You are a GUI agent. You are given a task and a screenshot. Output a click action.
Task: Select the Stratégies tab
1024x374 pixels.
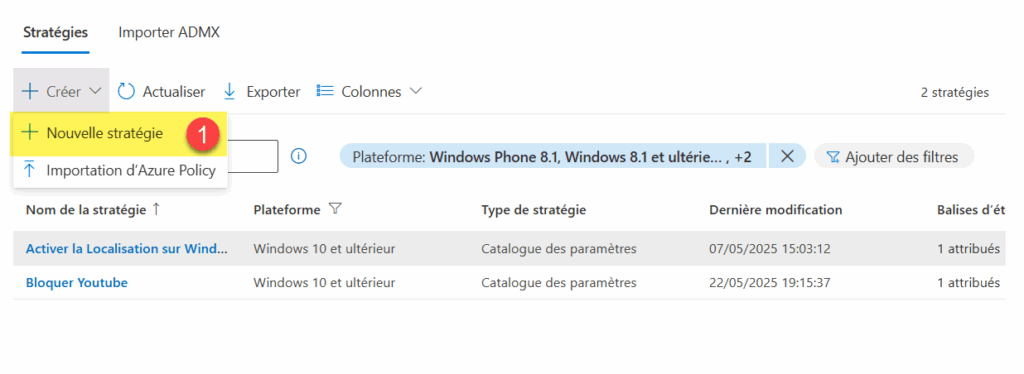56,33
